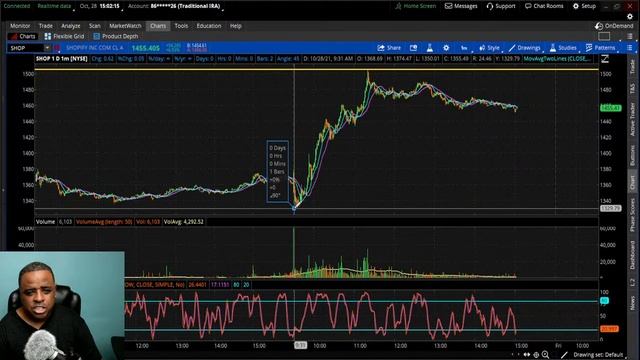Click the orange 20 oversold value bubble
This screenshot has width=640, height=360.
pos(609,329)
